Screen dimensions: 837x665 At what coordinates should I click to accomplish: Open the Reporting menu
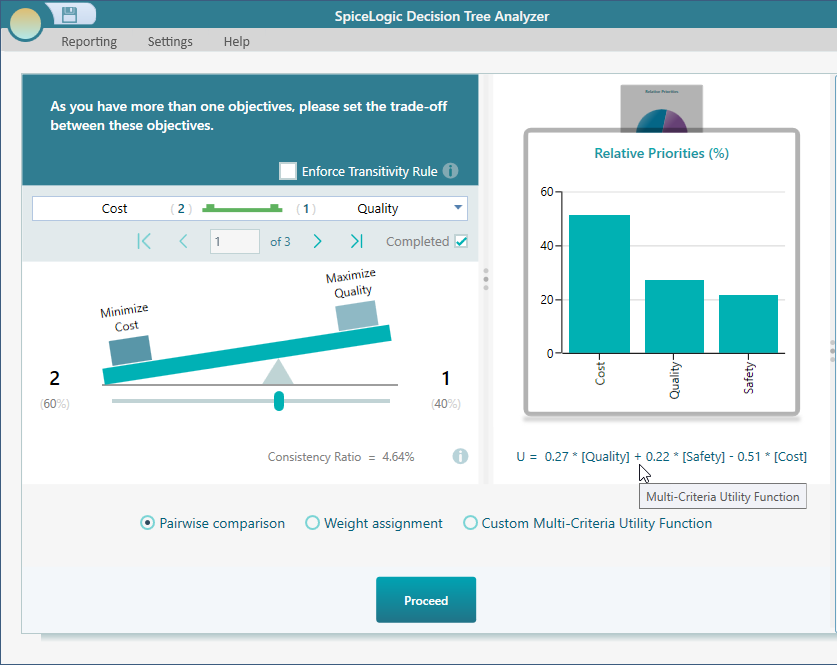(x=89, y=42)
